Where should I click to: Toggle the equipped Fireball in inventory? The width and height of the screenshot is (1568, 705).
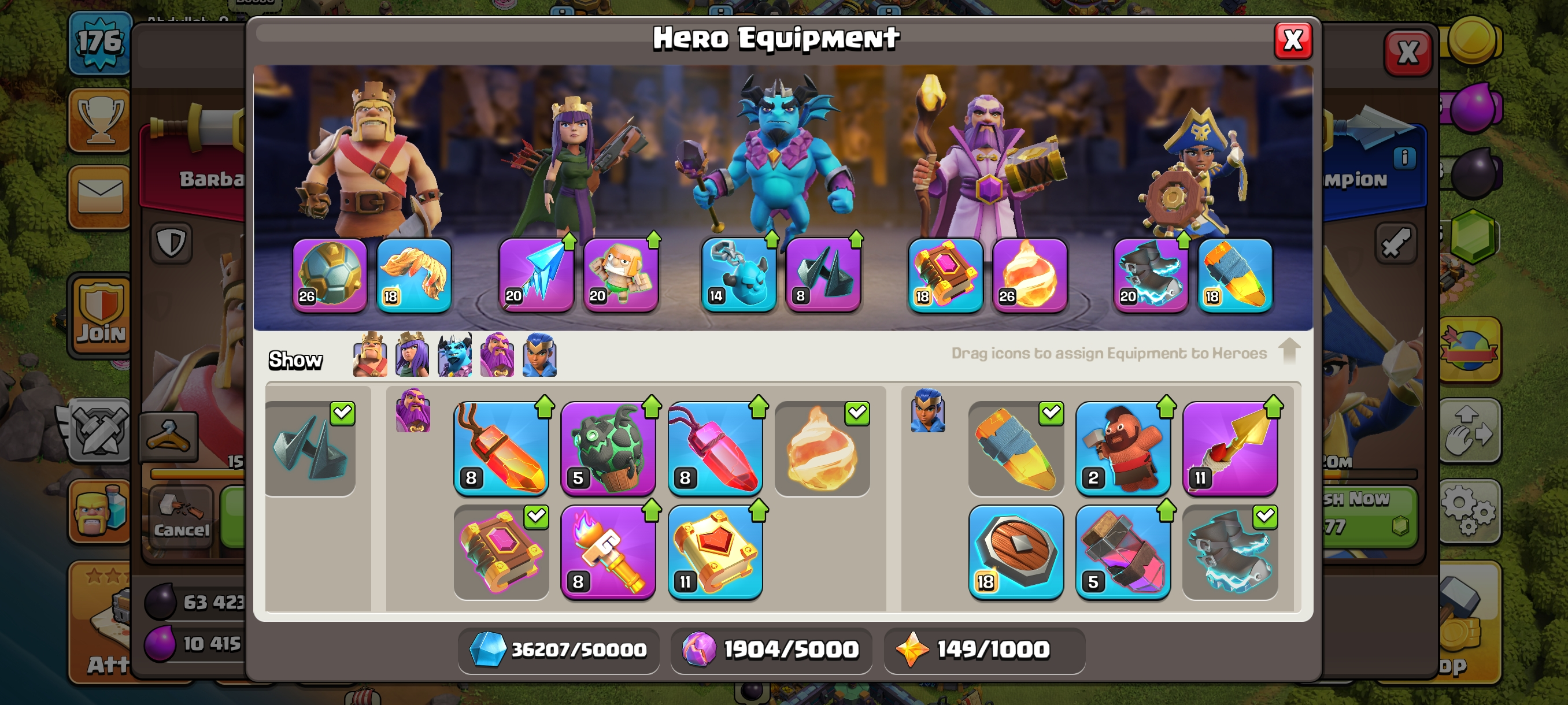pyautogui.click(x=822, y=448)
